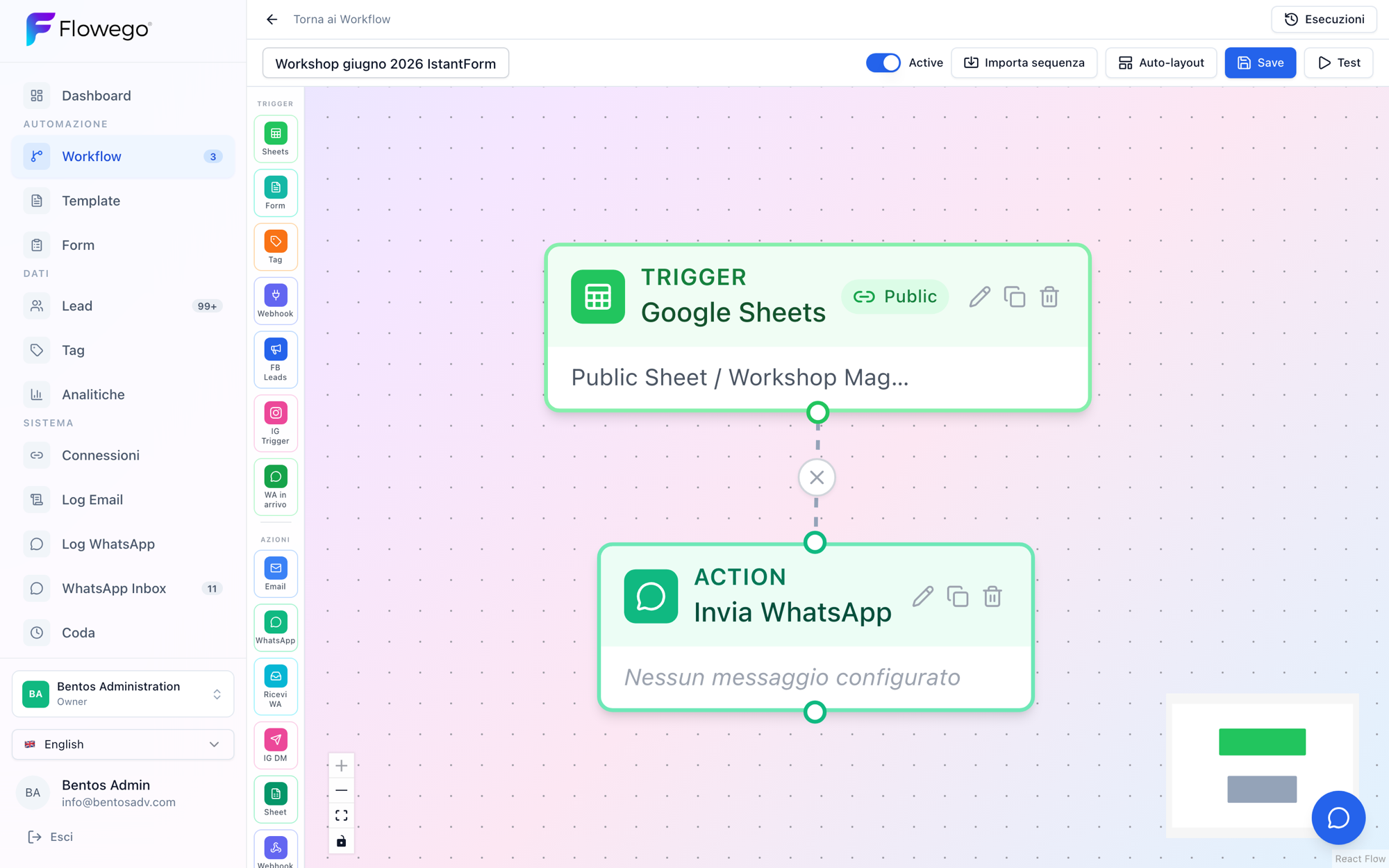Image resolution: width=1389 pixels, height=868 pixels.
Task: Save the workflow
Action: (x=1260, y=63)
